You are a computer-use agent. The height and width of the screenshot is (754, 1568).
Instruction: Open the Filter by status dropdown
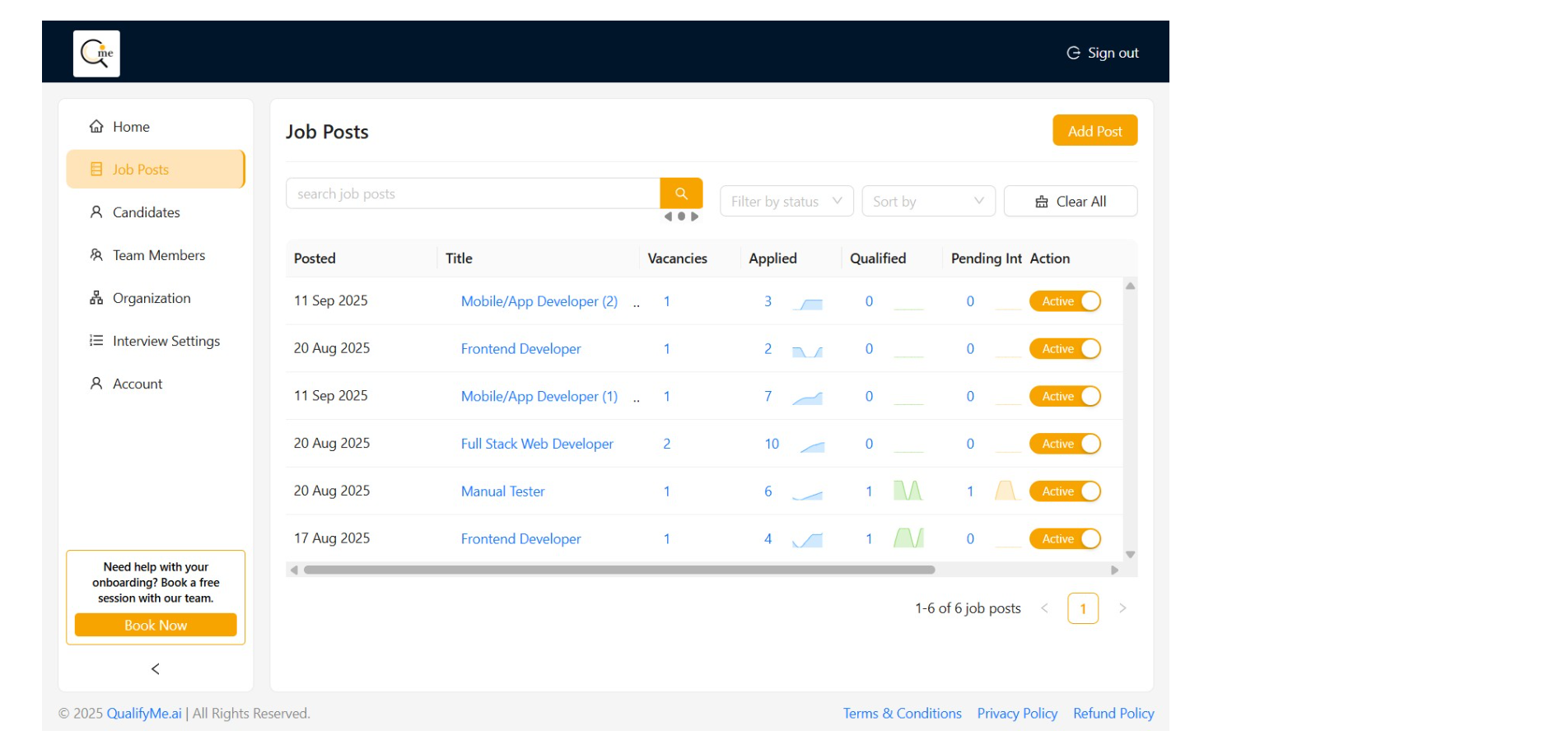point(786,202)
